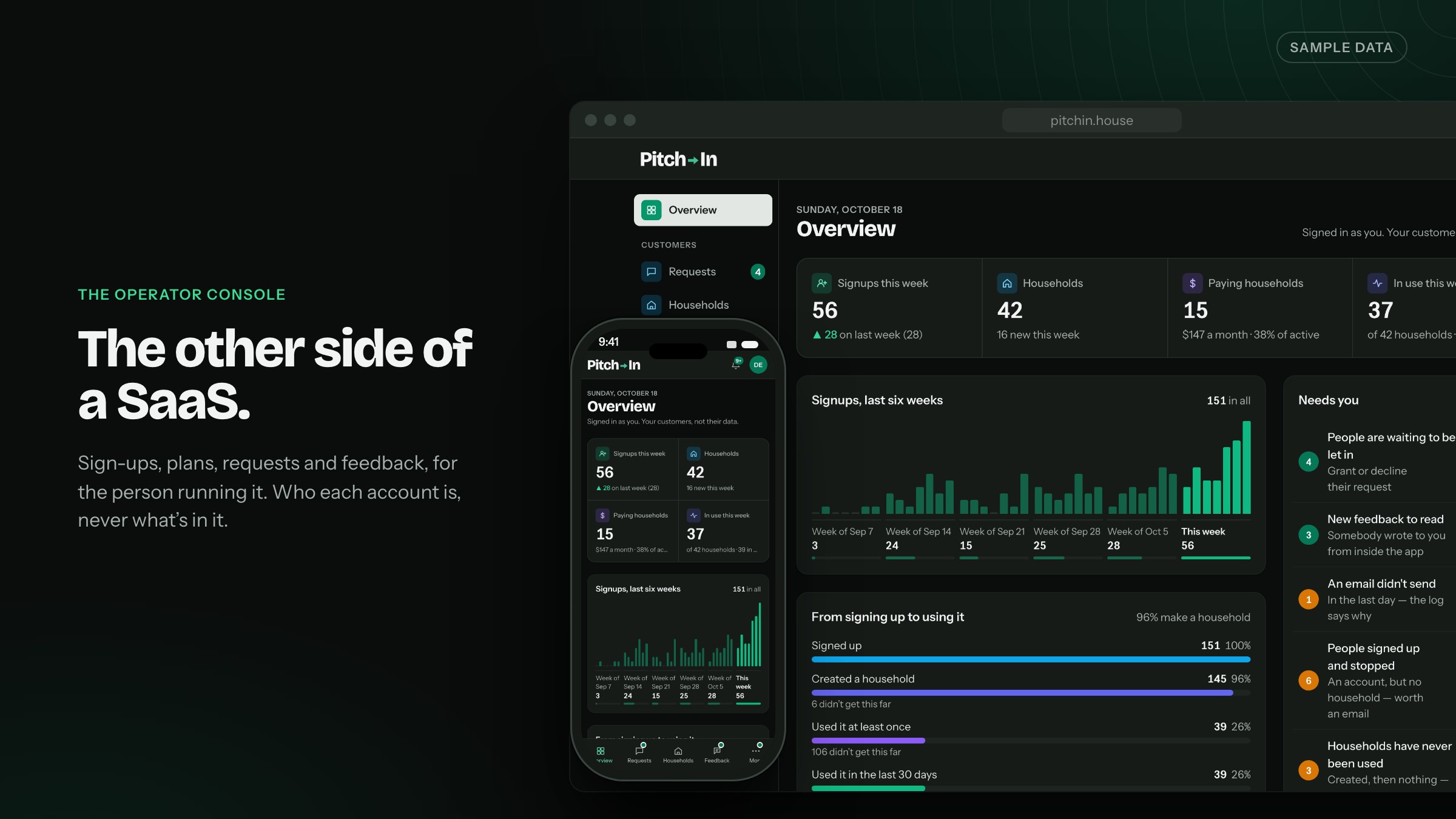Screen dimensions: 1456x819
Task: Click the pulse icon on desktop In use card
Action: [x=1377, y=283]
